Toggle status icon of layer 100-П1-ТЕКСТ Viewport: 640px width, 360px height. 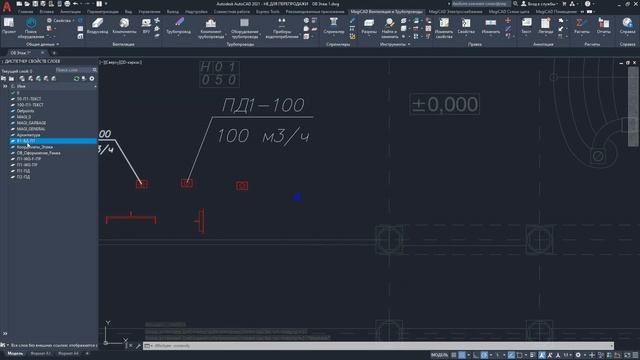13,105
